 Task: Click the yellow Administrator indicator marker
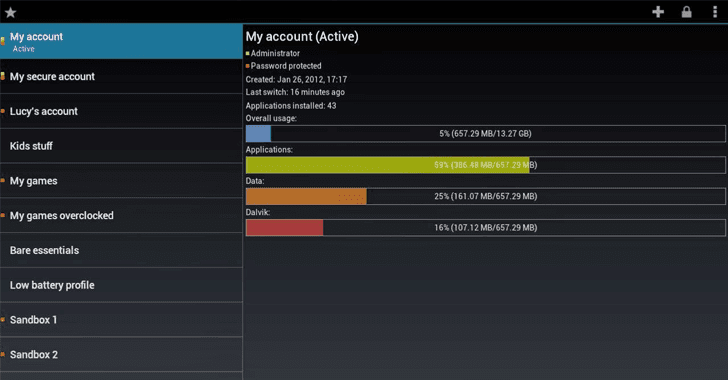tap(247, 53)
